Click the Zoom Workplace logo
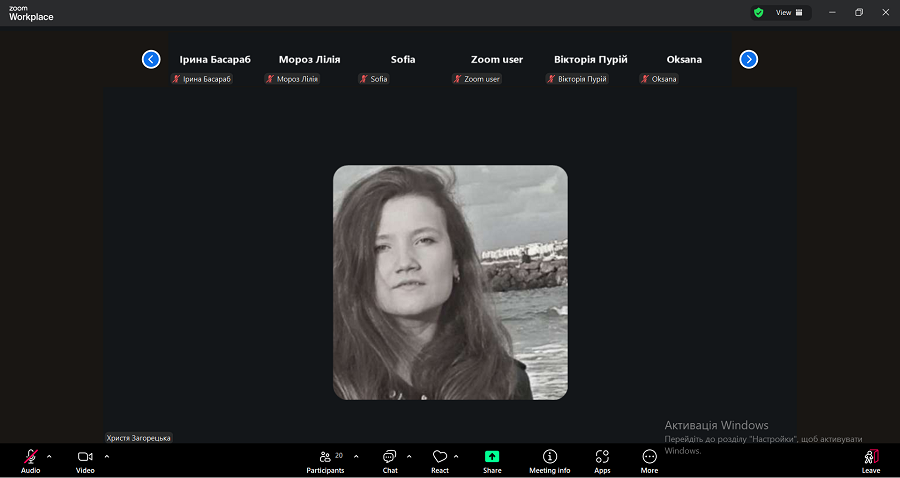The width and height of the screenshot is (900, 478). click(x=31, y=14)
